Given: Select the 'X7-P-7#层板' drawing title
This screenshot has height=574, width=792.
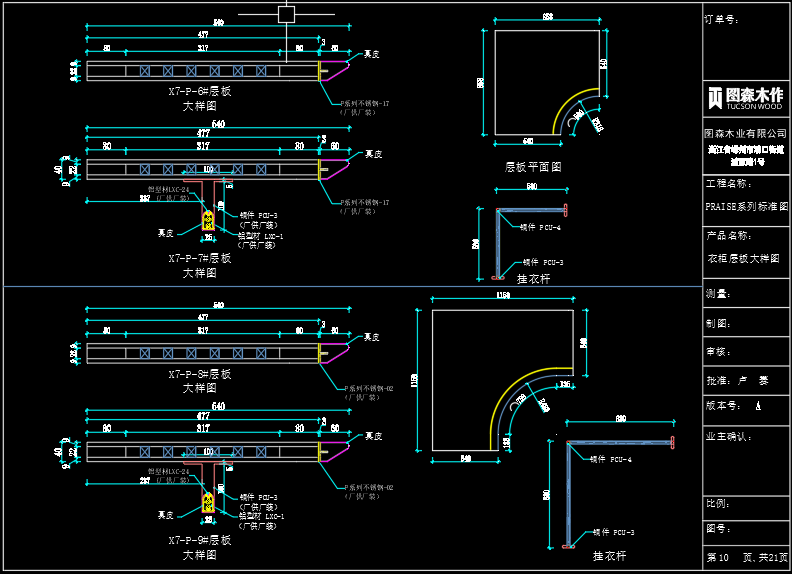Looking at the screenshot, I should (200, 258).
